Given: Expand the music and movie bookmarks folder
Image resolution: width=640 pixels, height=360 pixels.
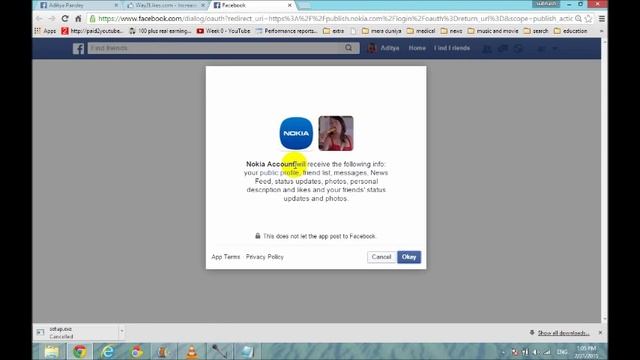Looking at the screenshot, I should coord(493,31).
